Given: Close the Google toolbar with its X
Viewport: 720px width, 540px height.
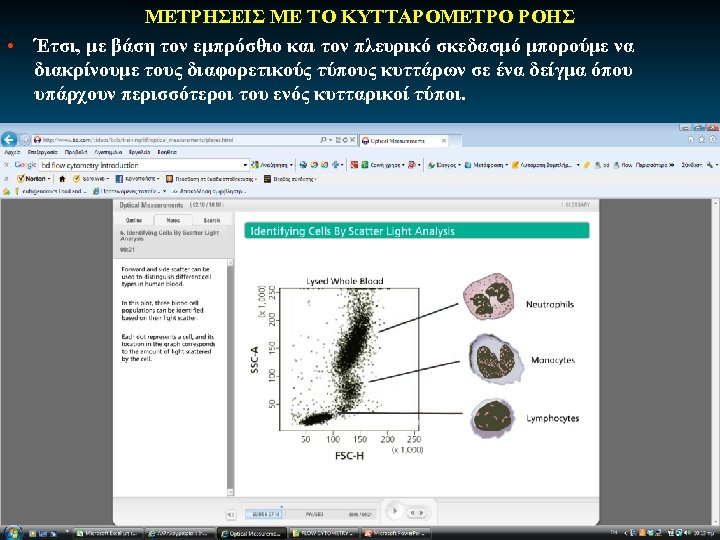Looking at the screenshot, I should click(x=6, y=164).
